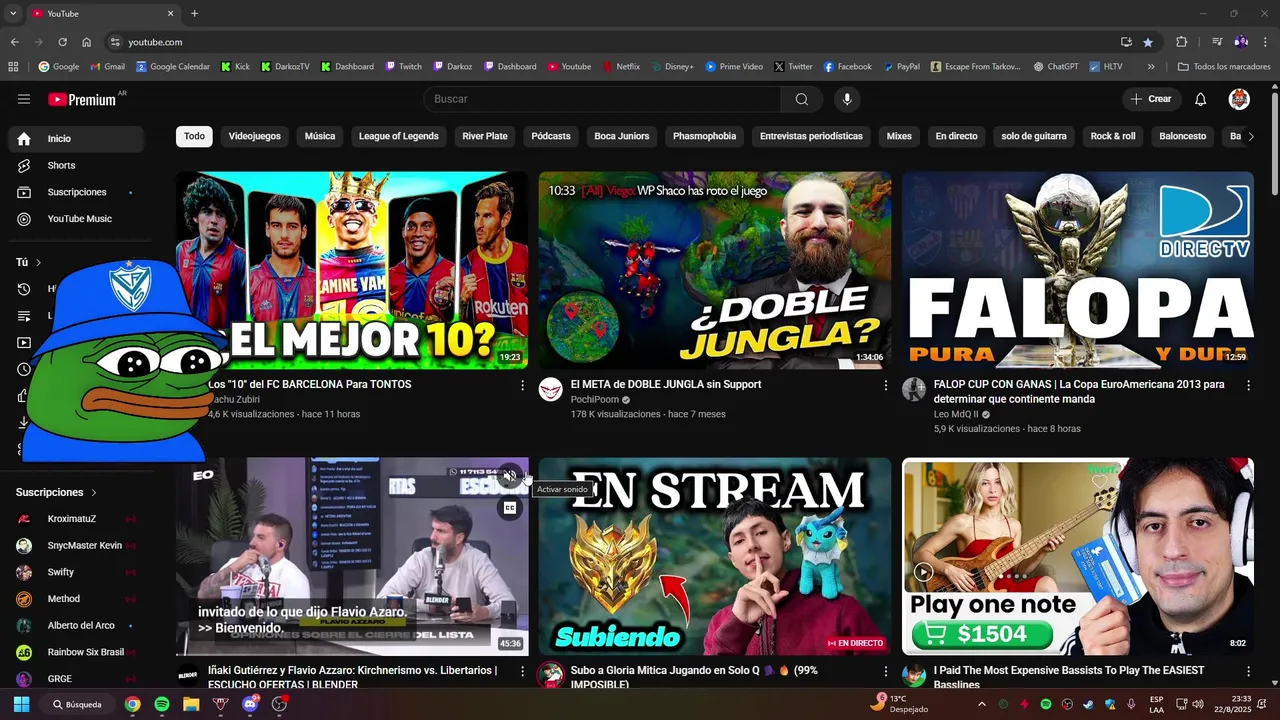
Task: Go back in browser history
Action: point(14,42)
